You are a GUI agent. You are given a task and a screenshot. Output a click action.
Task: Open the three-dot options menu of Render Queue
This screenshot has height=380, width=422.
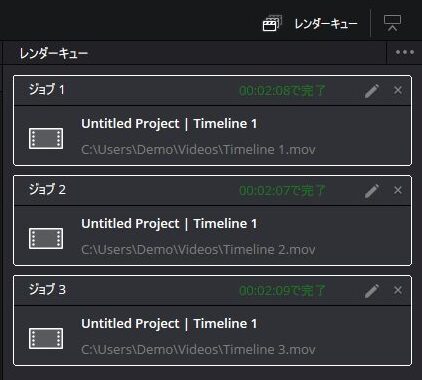coord(405,52)
